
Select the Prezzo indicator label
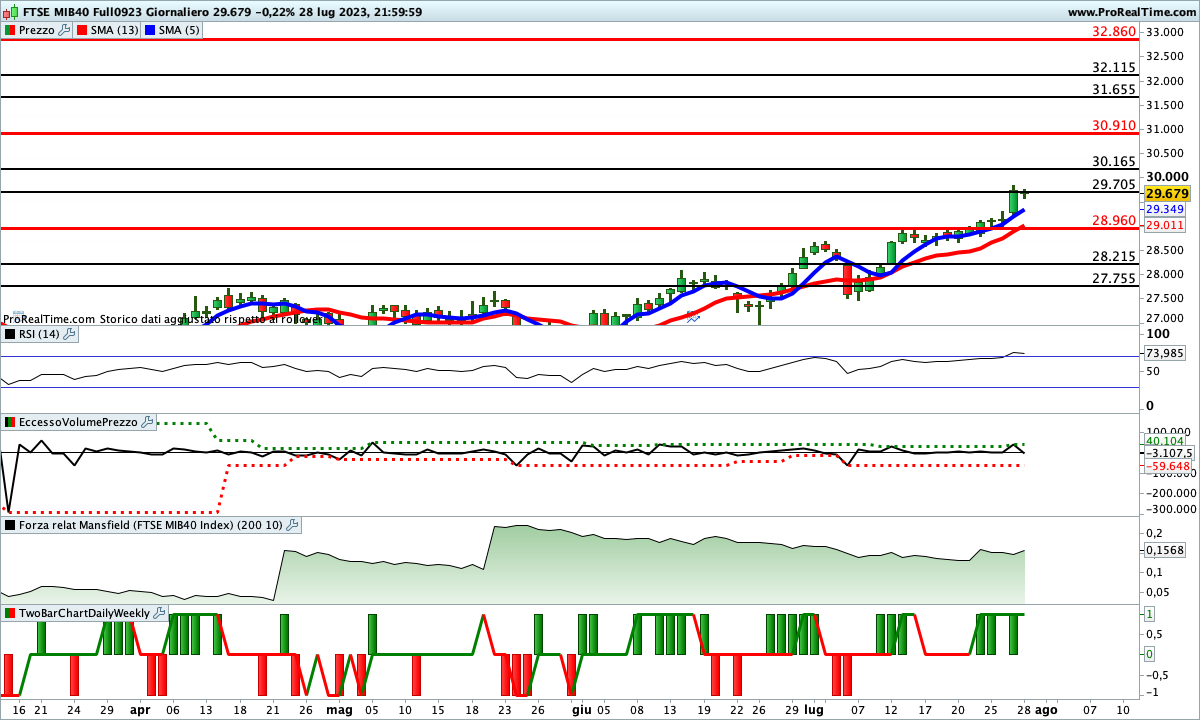(x=37, y=30)
